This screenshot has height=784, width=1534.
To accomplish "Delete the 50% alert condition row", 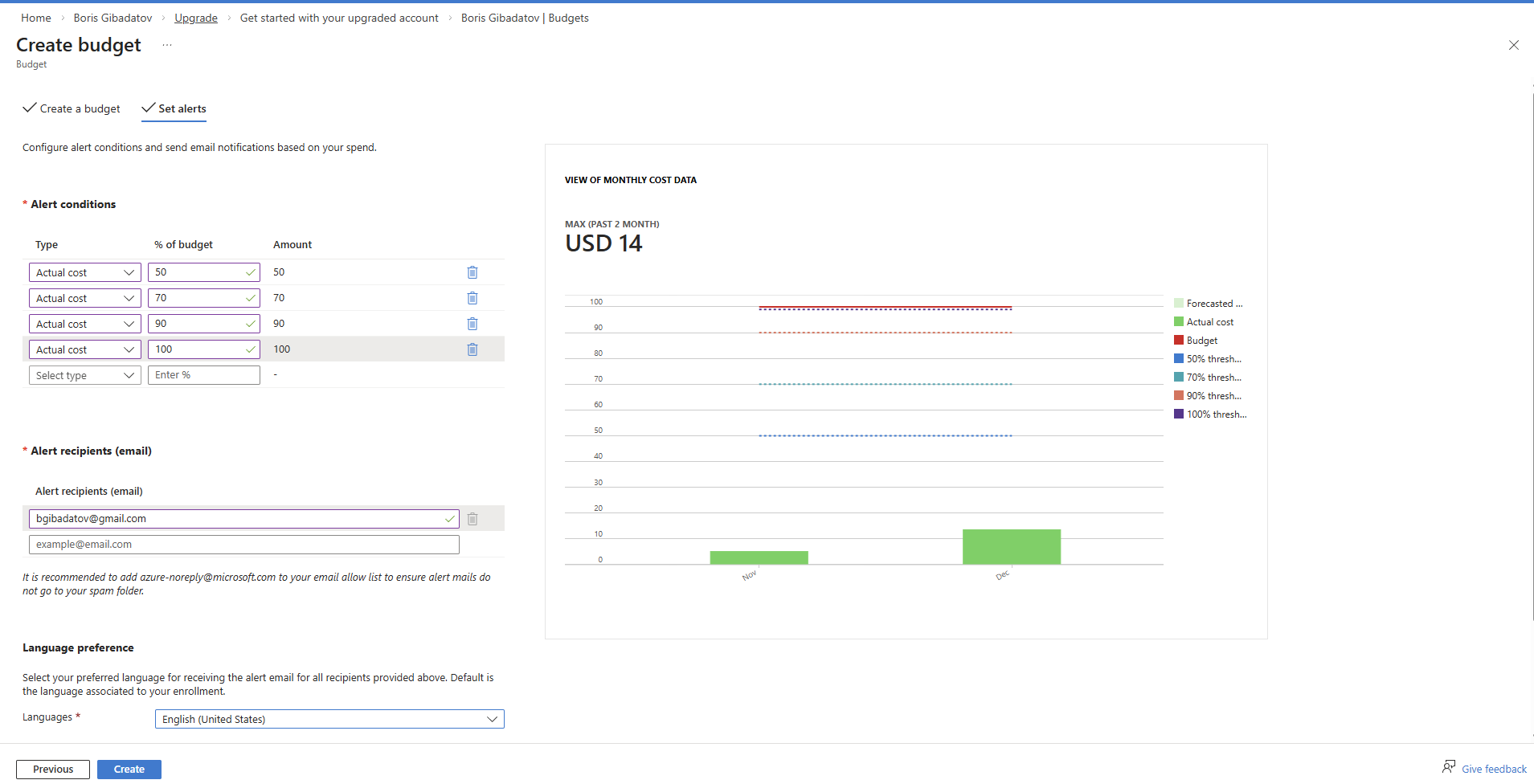I will 472,272.
